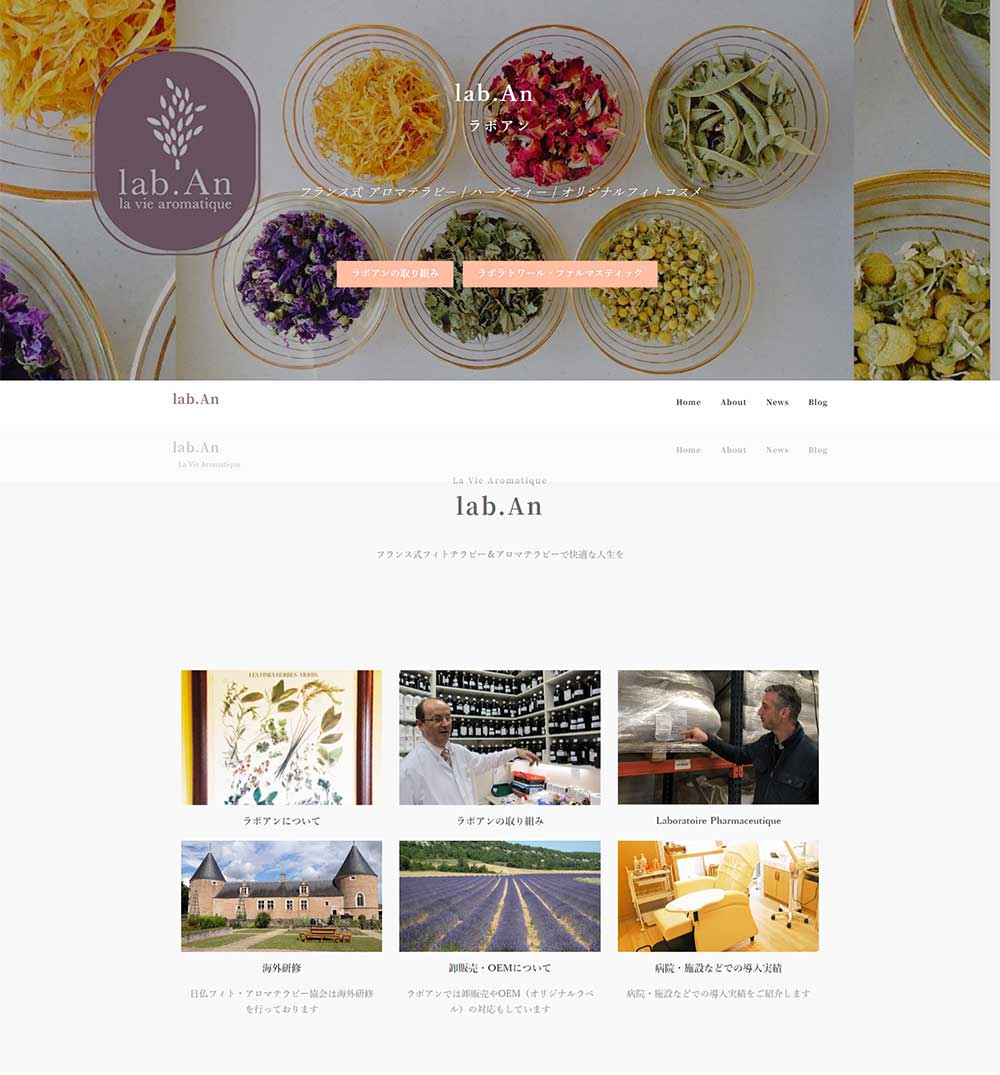Open Home in the main navigation bar

[688, 402]
